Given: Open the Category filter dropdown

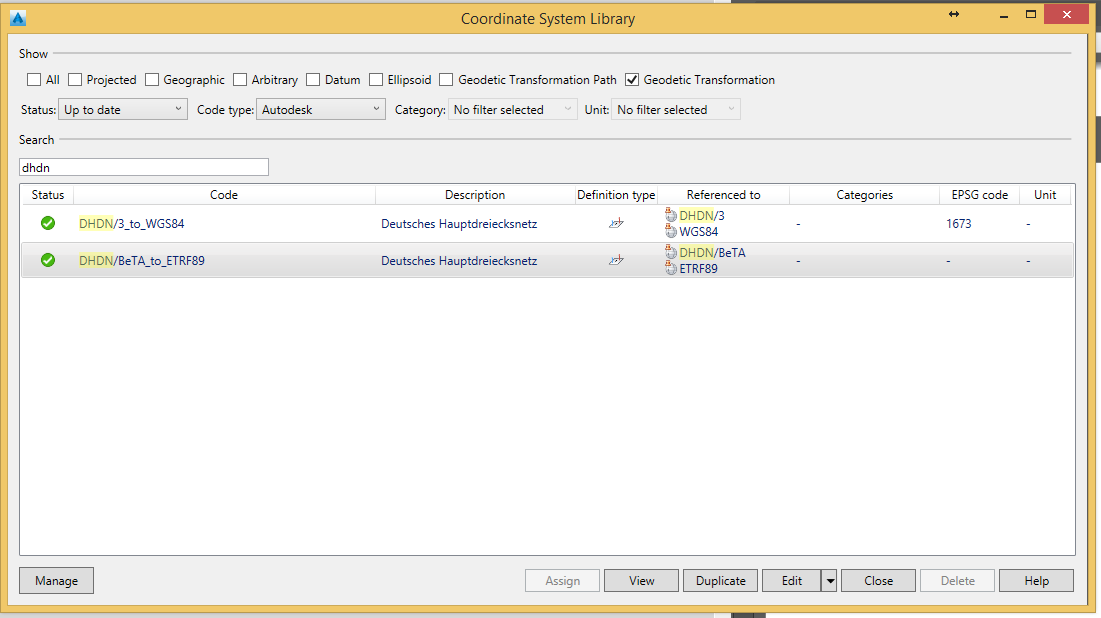Looking at the screenshot, I should (x=513, y=110).
